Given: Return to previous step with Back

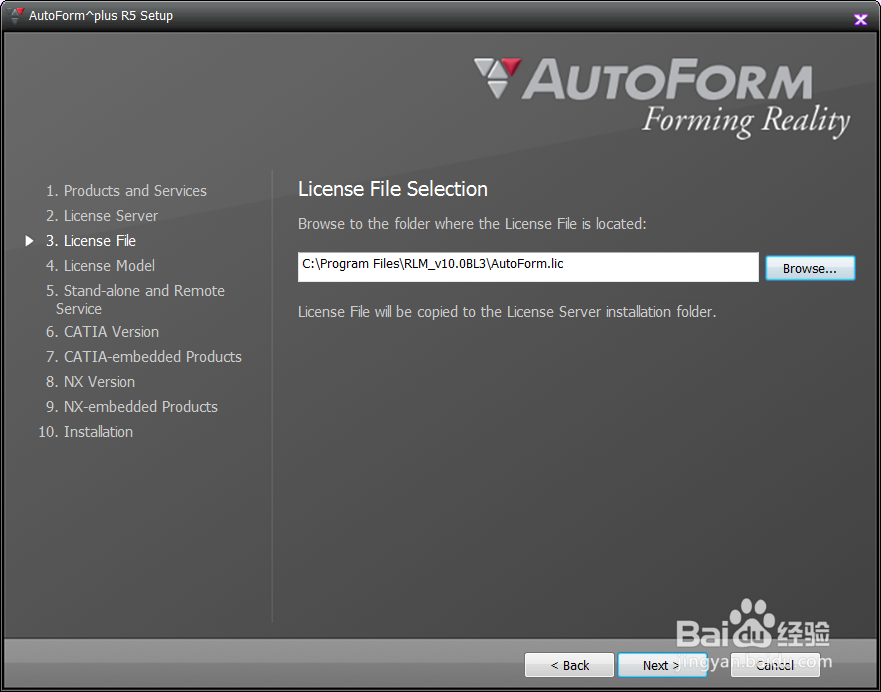Looking at the screenshot, I should [x=569, y=665].
